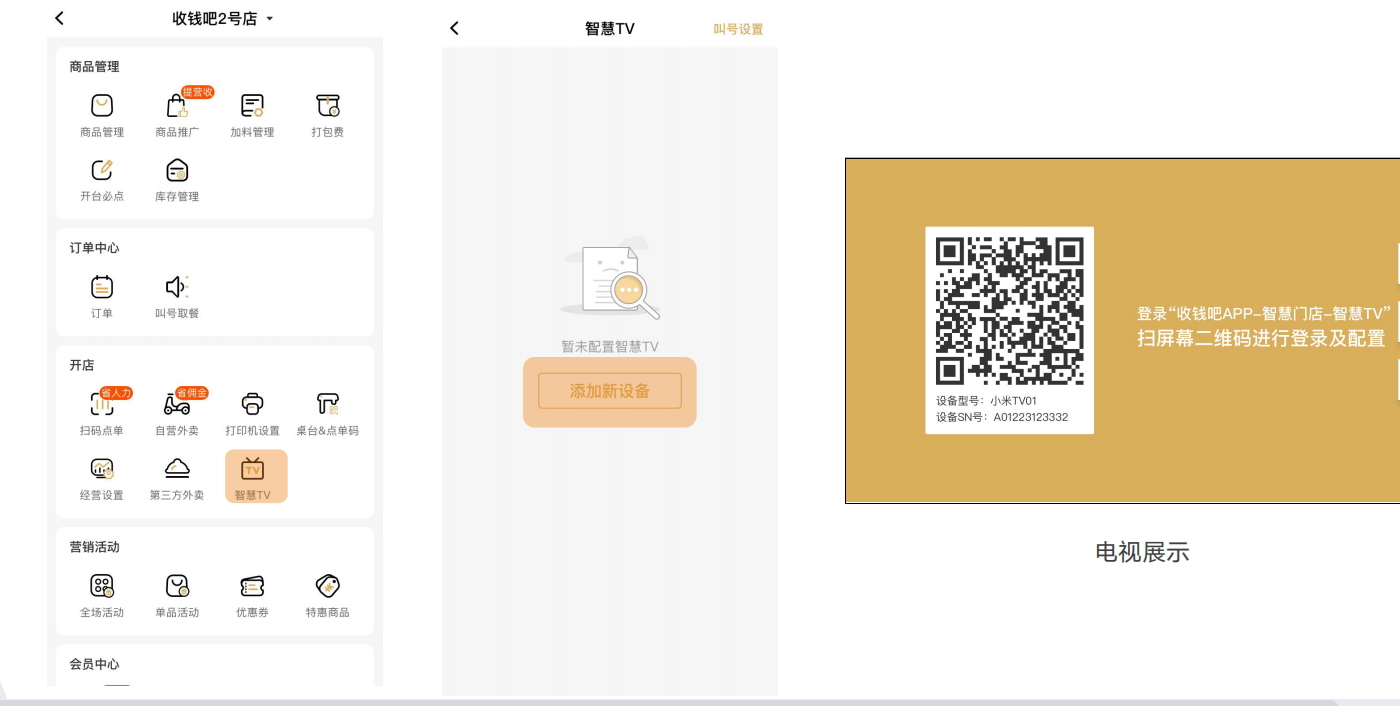Open 商品管理 product management icon
1400x706 pixels.
point(102,106)
